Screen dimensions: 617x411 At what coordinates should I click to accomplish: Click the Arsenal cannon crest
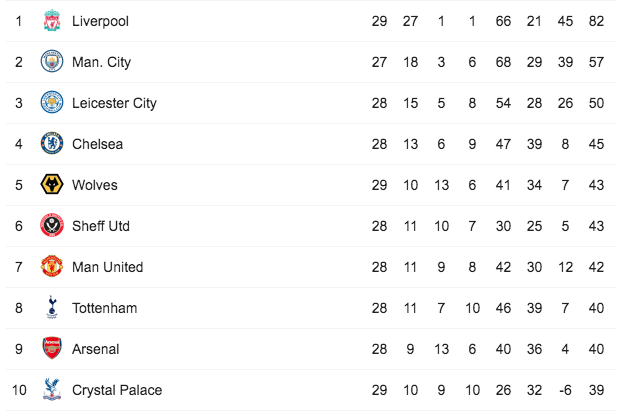click(x=52, y=348)
